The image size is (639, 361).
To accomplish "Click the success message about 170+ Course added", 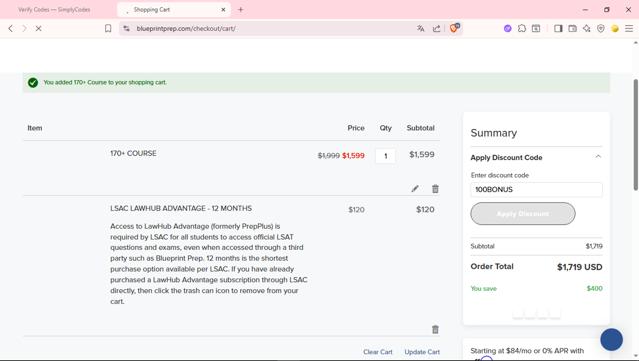I will click(x=105, y=82).
